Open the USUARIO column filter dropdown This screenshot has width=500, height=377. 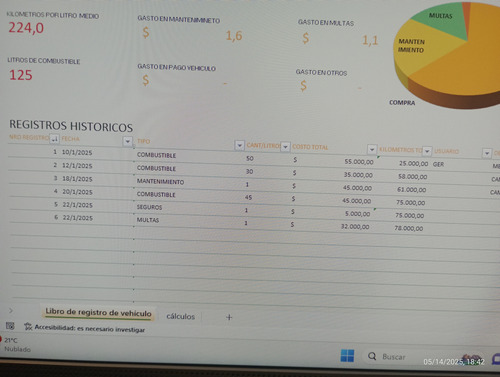[487, 153]
